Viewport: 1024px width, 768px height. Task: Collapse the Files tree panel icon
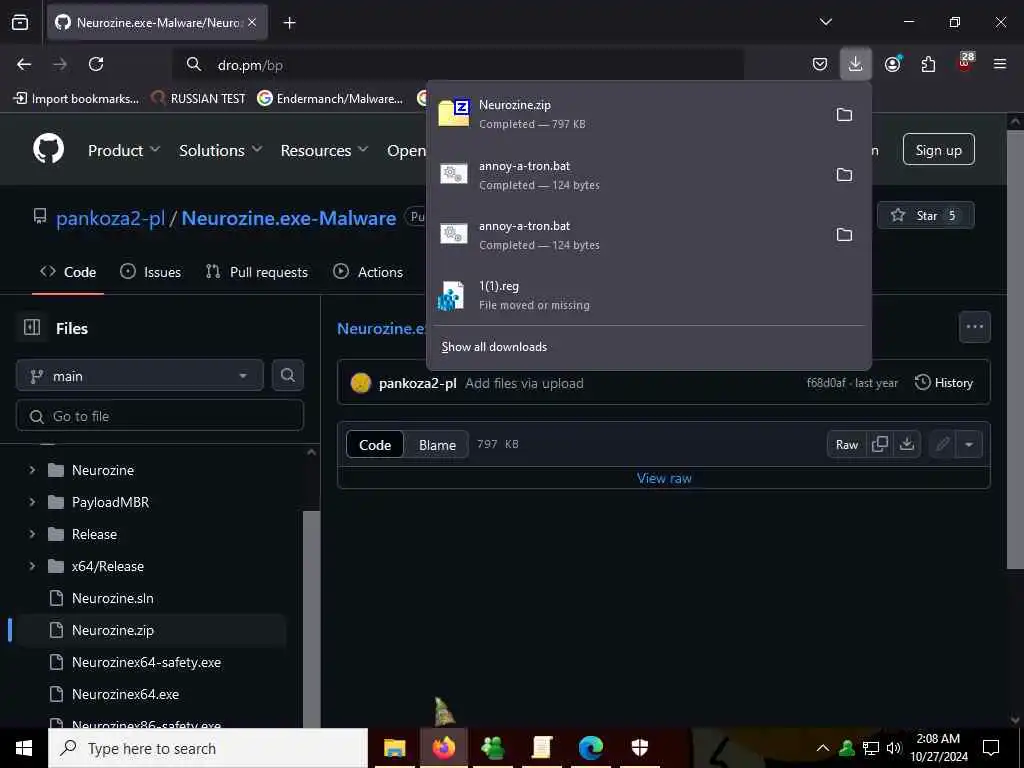pyautogui.click(x=32, y=327)
